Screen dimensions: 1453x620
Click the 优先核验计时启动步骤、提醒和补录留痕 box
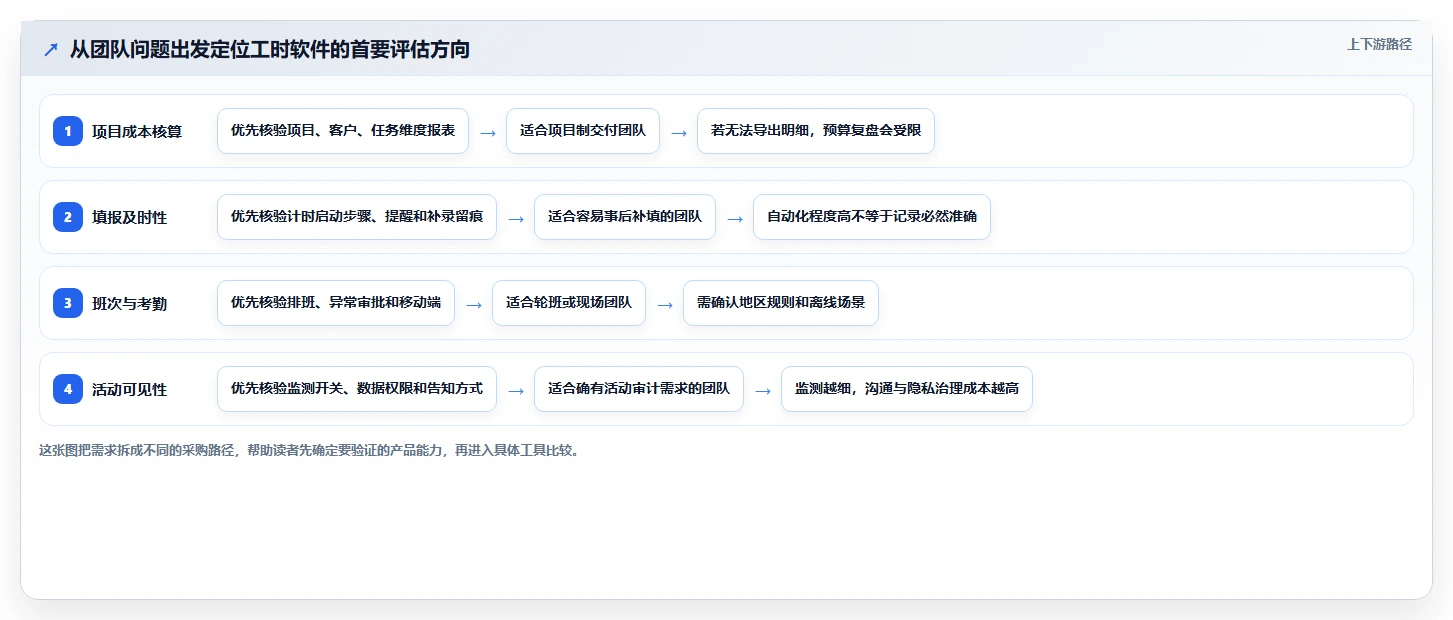357,217
